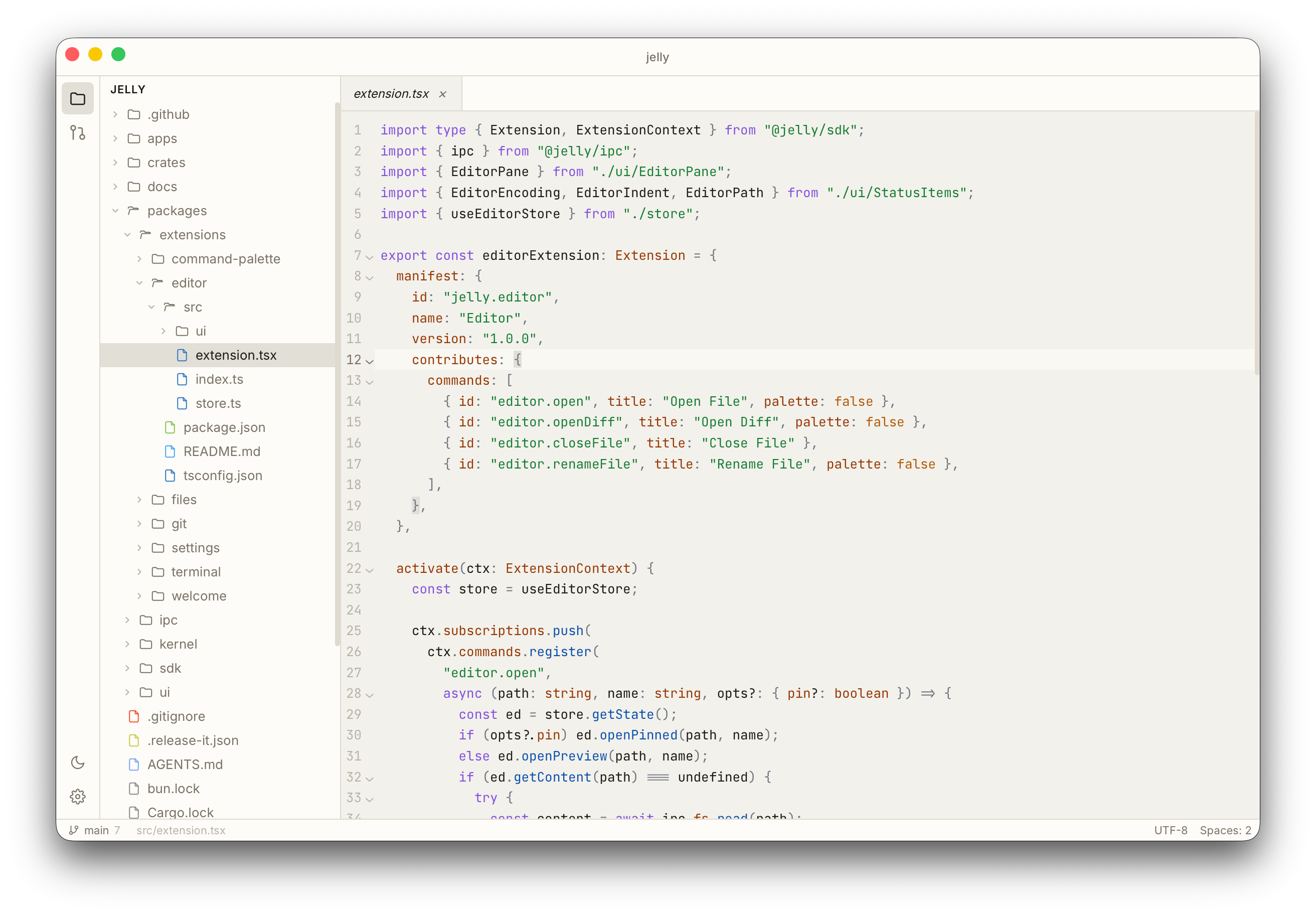Viewport: 1316px width, 915px height.
Task: Open README.md in the file tree
Action: point(218,451)
